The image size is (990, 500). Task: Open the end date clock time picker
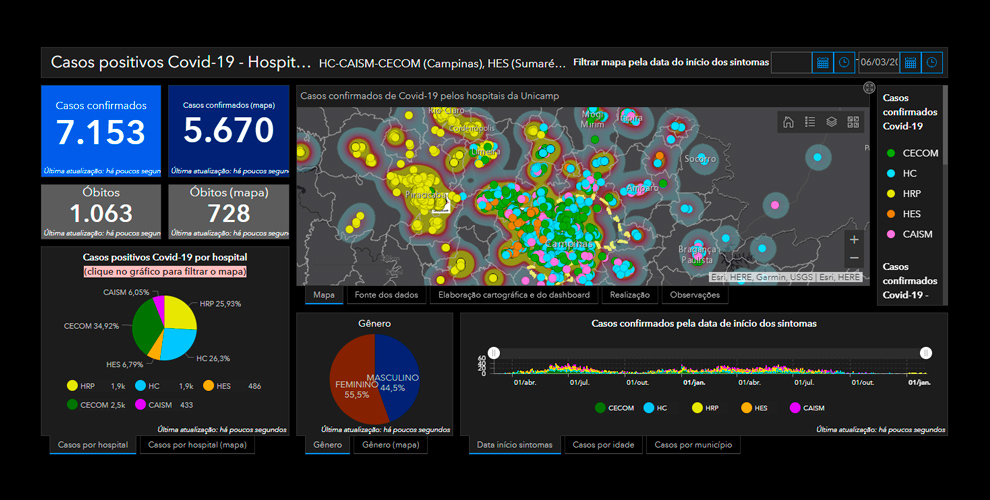point(932,63)
